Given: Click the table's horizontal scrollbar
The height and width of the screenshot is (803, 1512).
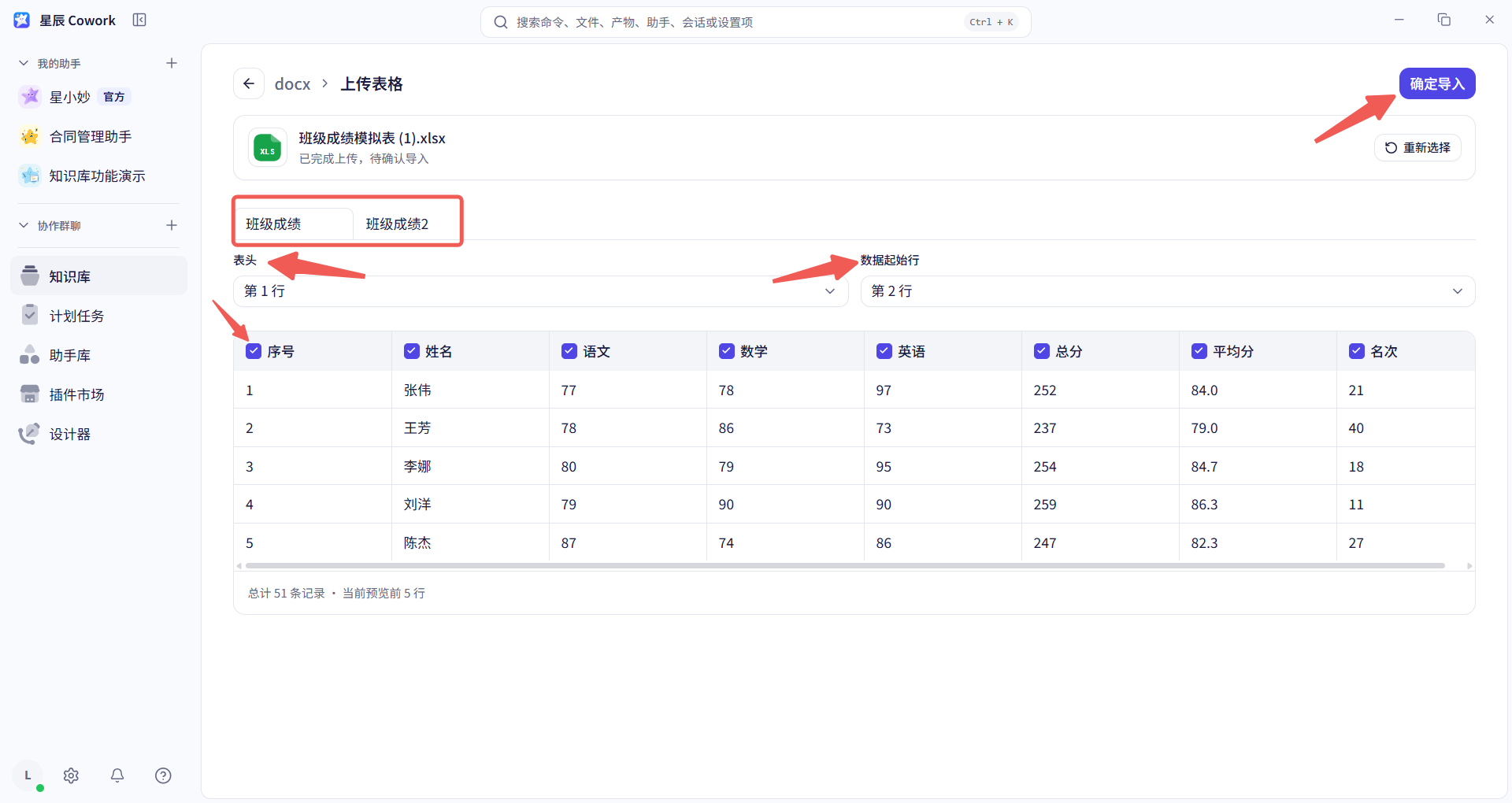Looking at the screenshot, I should coord(845,565).
